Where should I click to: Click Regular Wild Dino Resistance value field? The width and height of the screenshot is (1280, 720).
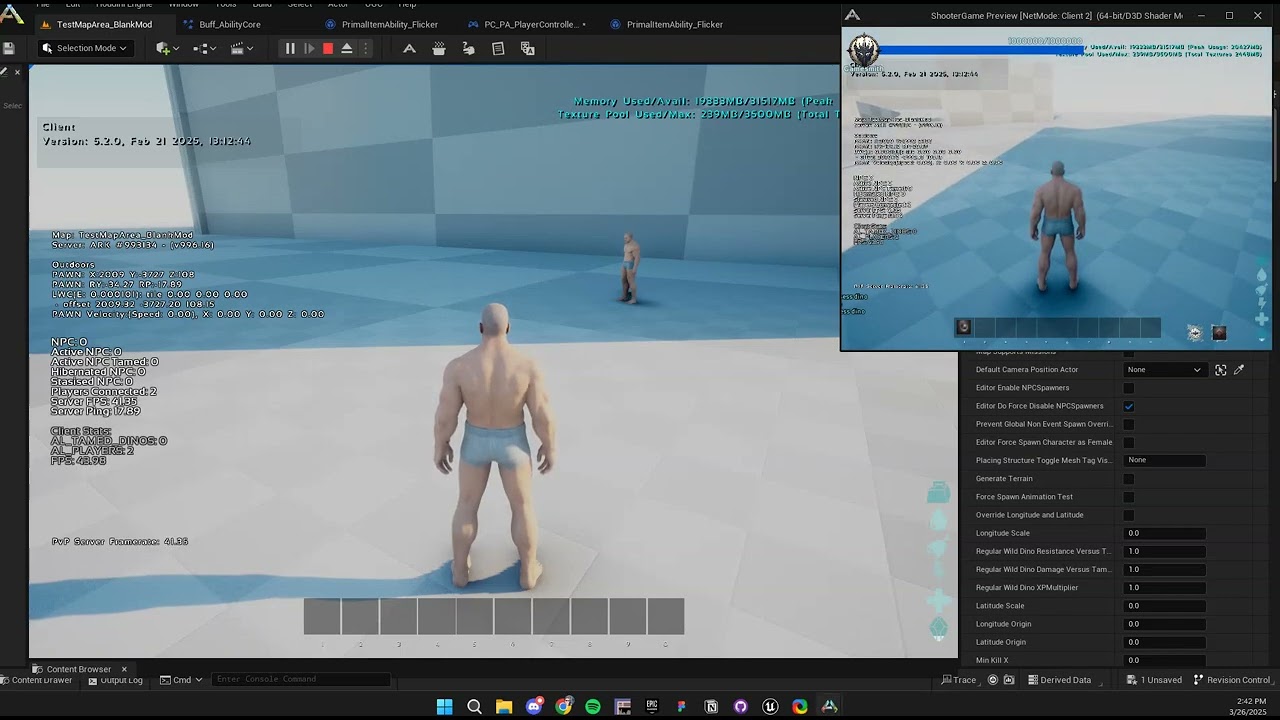[x=1165, y=551]
